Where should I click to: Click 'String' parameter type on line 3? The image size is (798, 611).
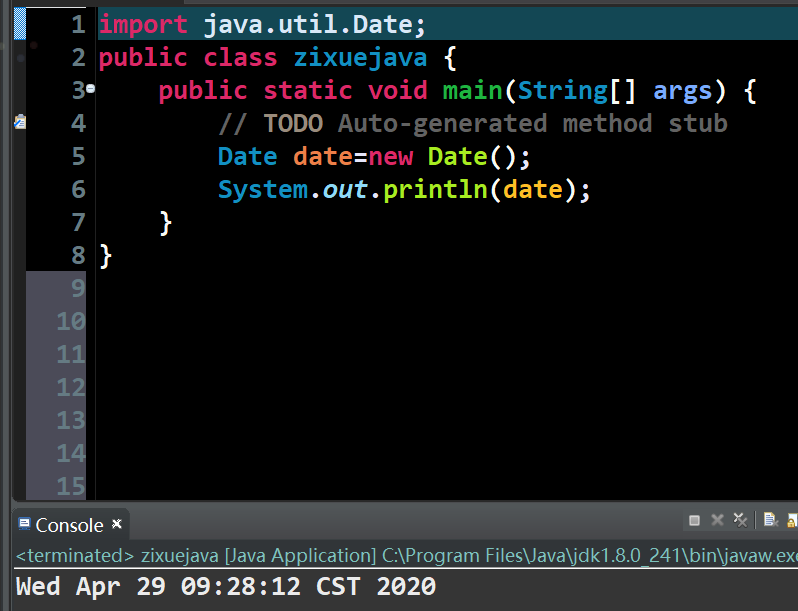[562, 92]
